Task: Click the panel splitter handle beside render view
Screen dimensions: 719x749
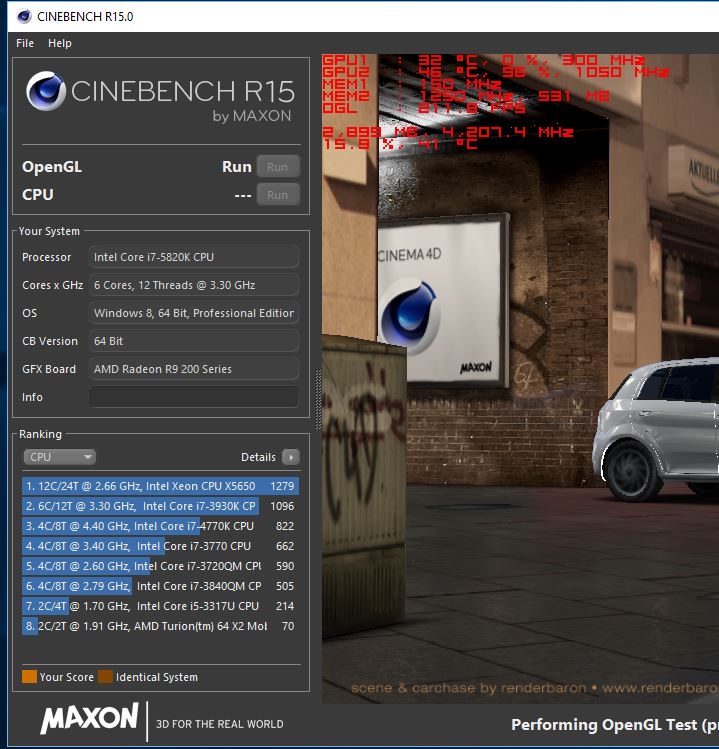Action: (x=318, y=399)
